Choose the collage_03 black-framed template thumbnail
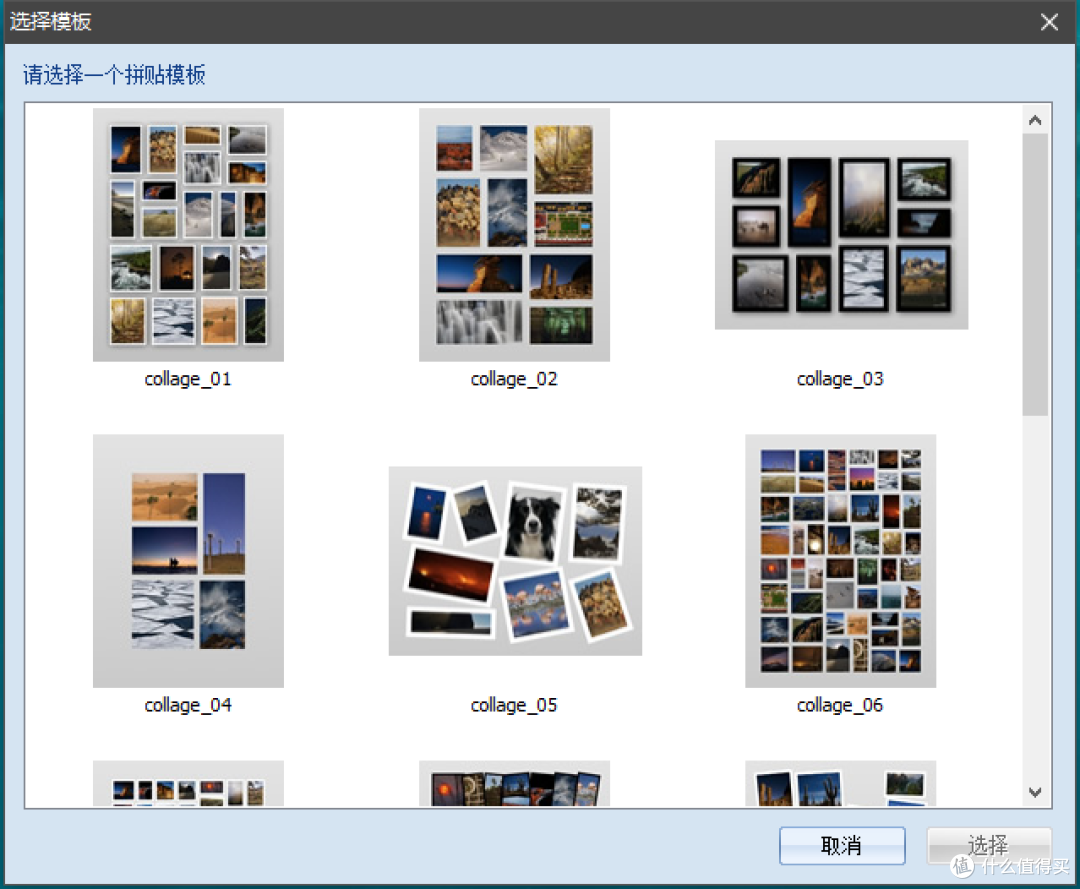Image resolution: width=1080 pixels, height=889 pixels. pos(841,235)
